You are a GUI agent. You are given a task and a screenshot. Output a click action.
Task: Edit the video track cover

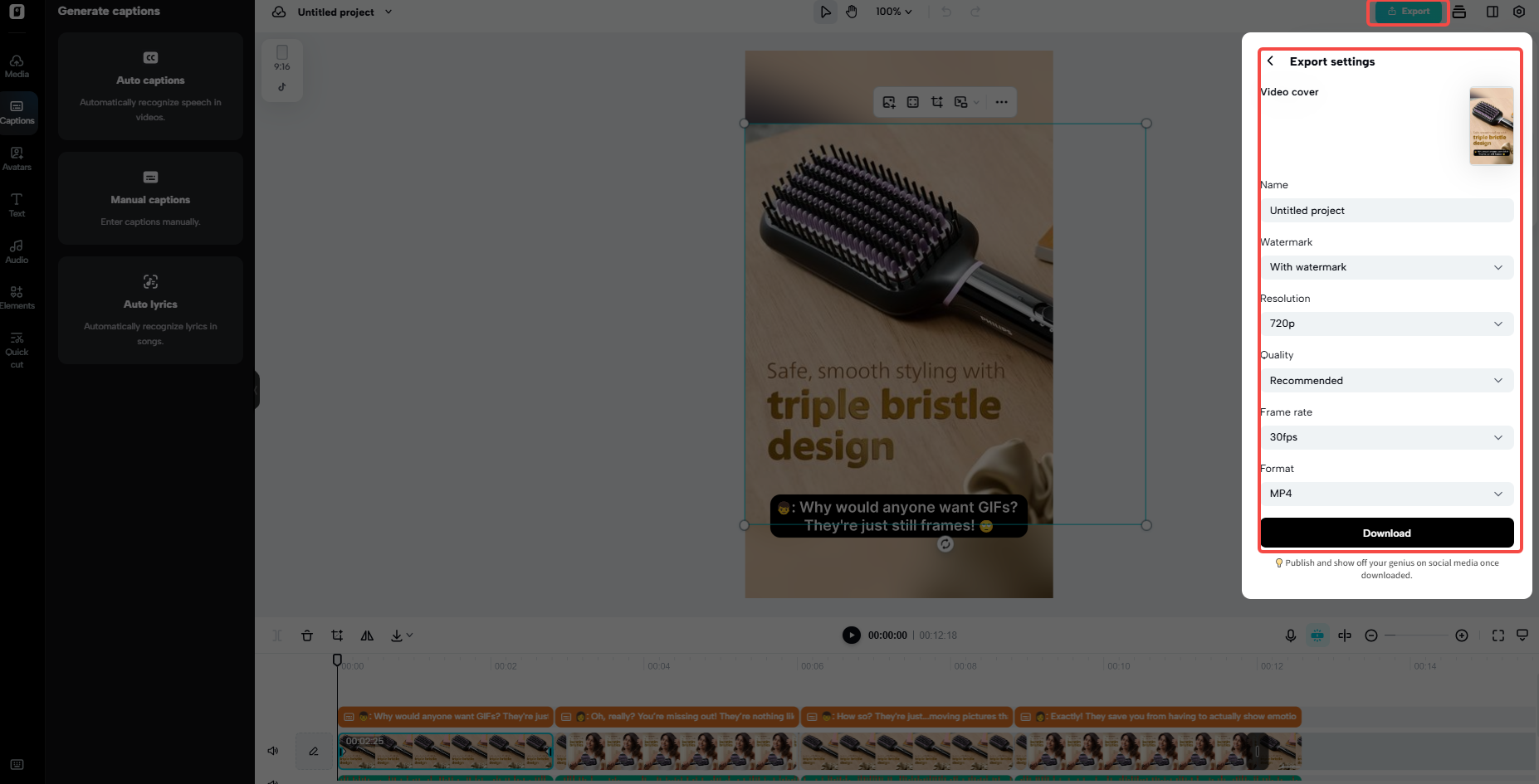pos(314,752)
